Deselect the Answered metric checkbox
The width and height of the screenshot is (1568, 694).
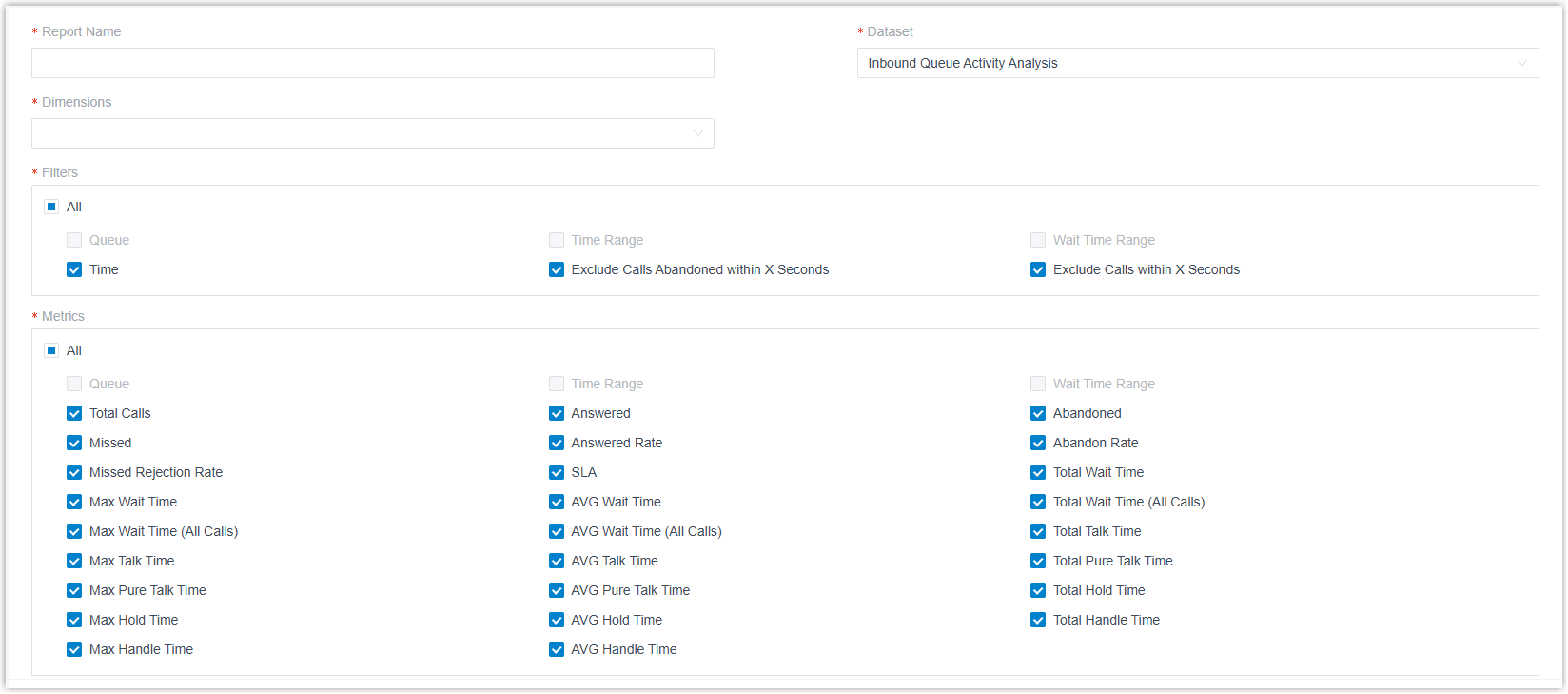557,413
